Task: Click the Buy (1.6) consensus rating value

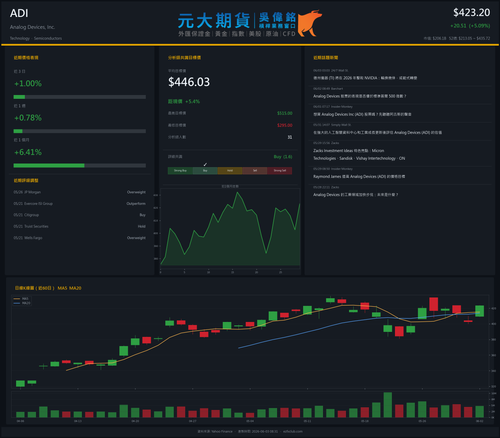Action: (x=283, y=157)
